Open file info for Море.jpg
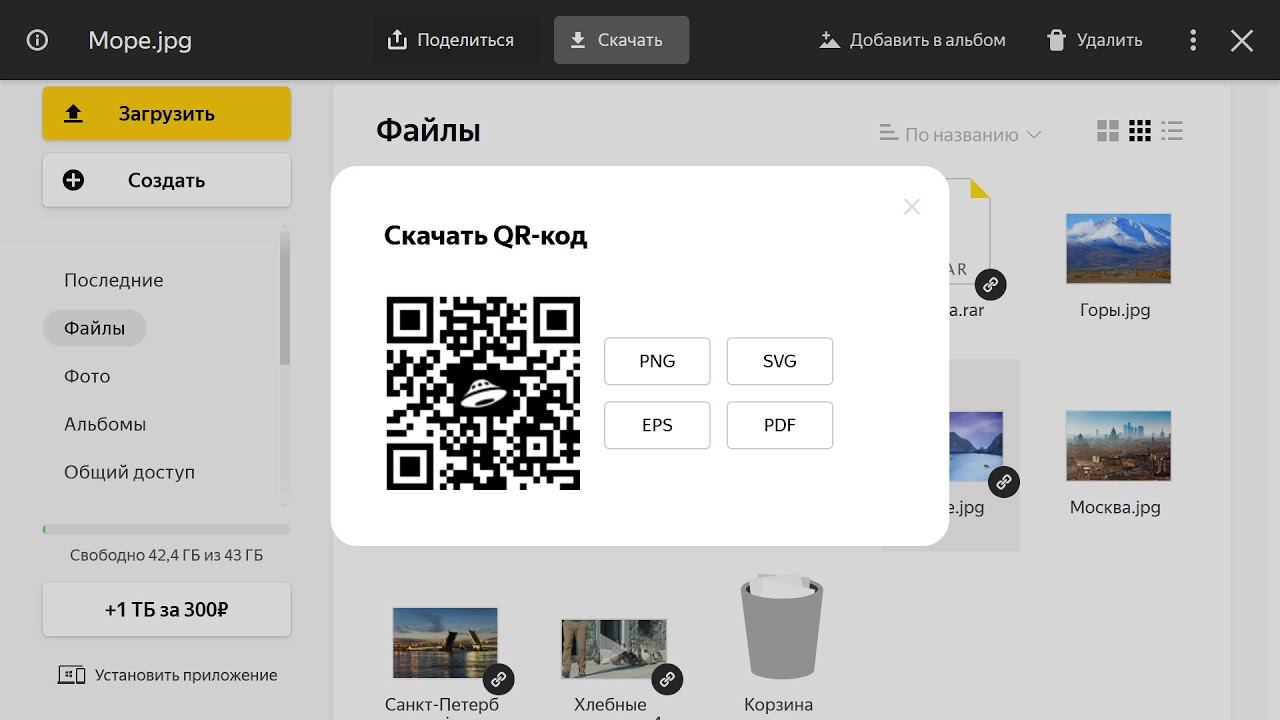1280x720 pixels. (x=37, y=40)
